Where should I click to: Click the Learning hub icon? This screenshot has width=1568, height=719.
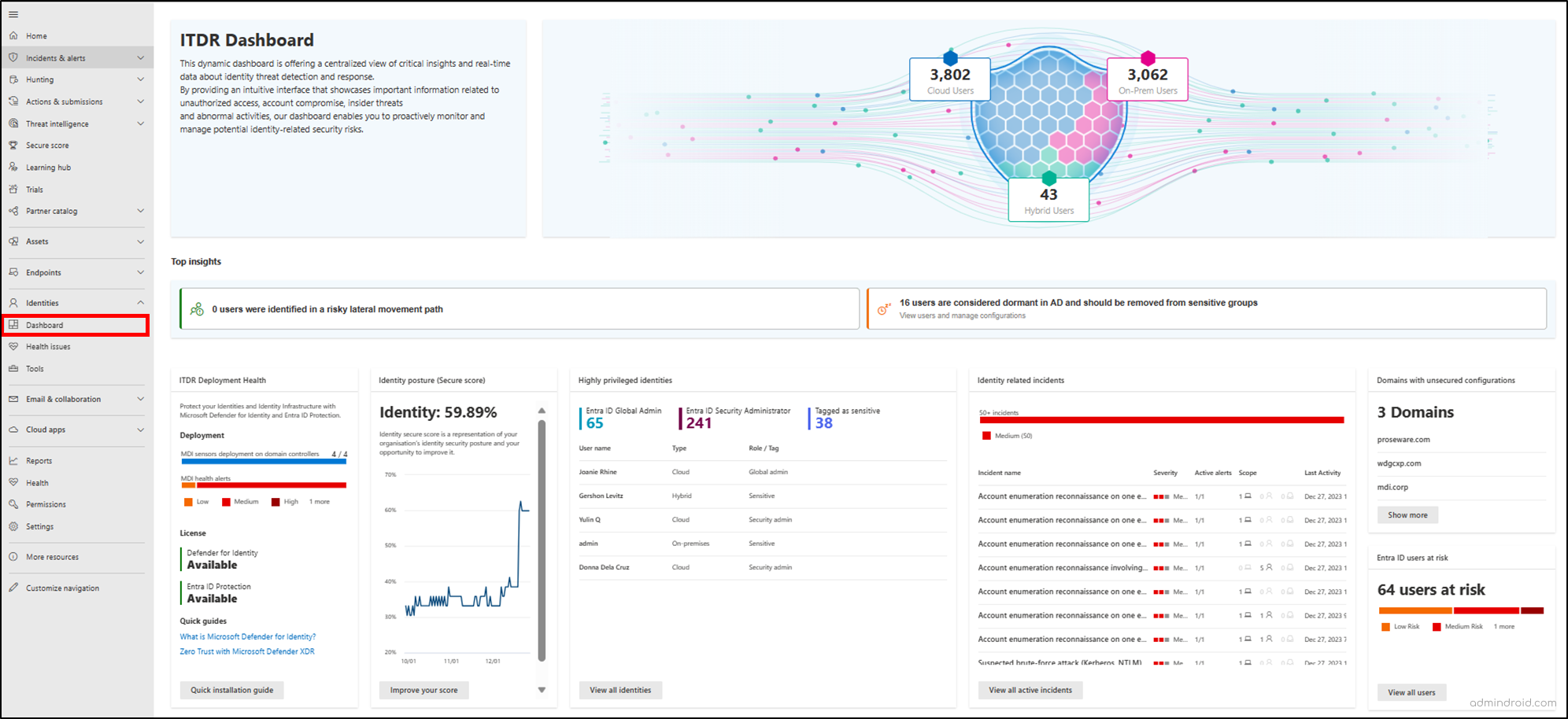pos(13,167)
